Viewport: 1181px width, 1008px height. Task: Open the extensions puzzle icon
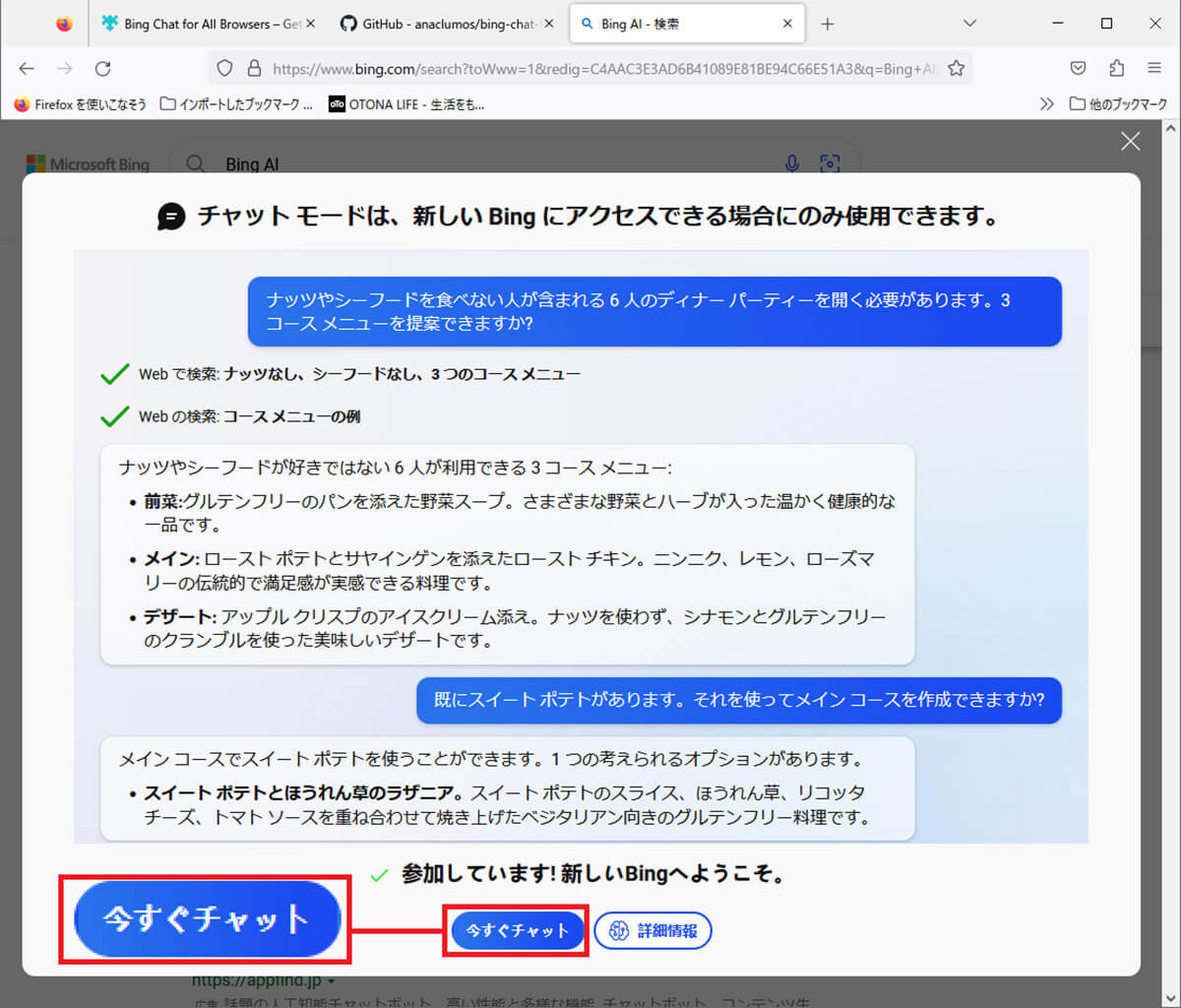pos(1116,69)
